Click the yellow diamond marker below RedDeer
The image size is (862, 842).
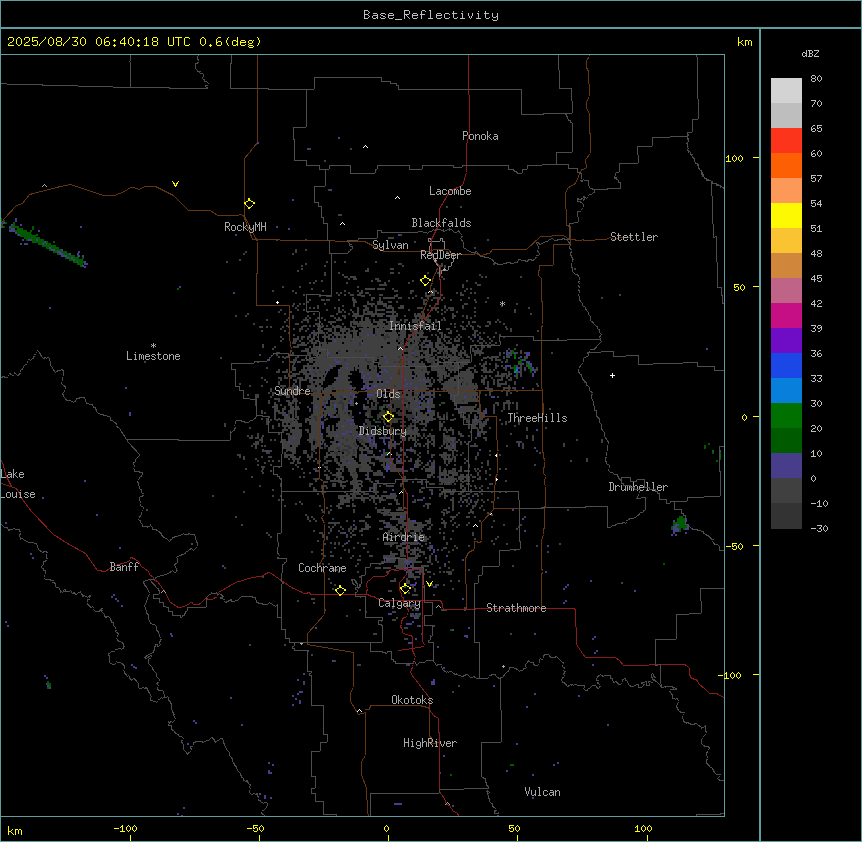(x=426, y=281)
